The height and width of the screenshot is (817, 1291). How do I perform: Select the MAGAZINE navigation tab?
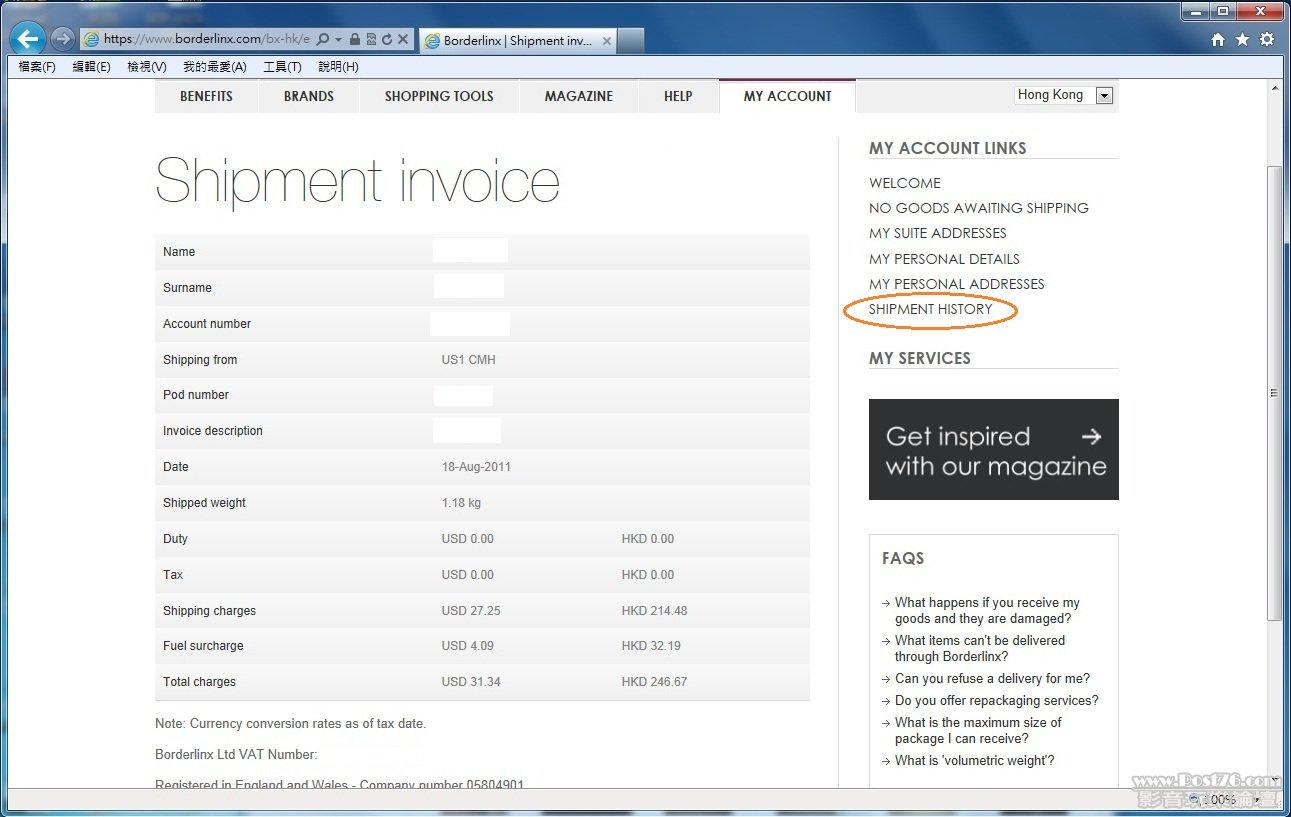[579, 96]
